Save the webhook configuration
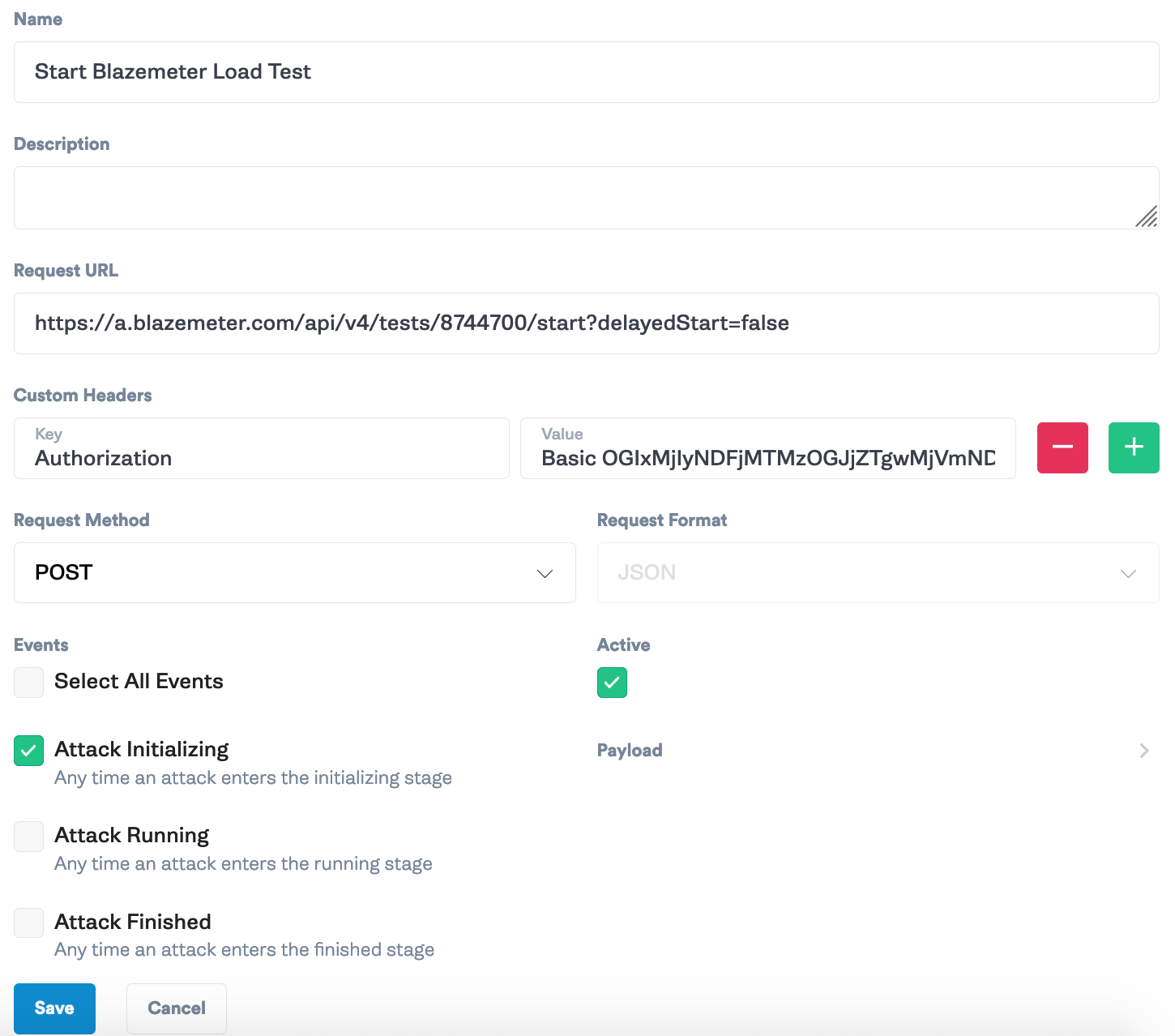Viewport: 1175px width, 1036px height. pos(54,1008)
